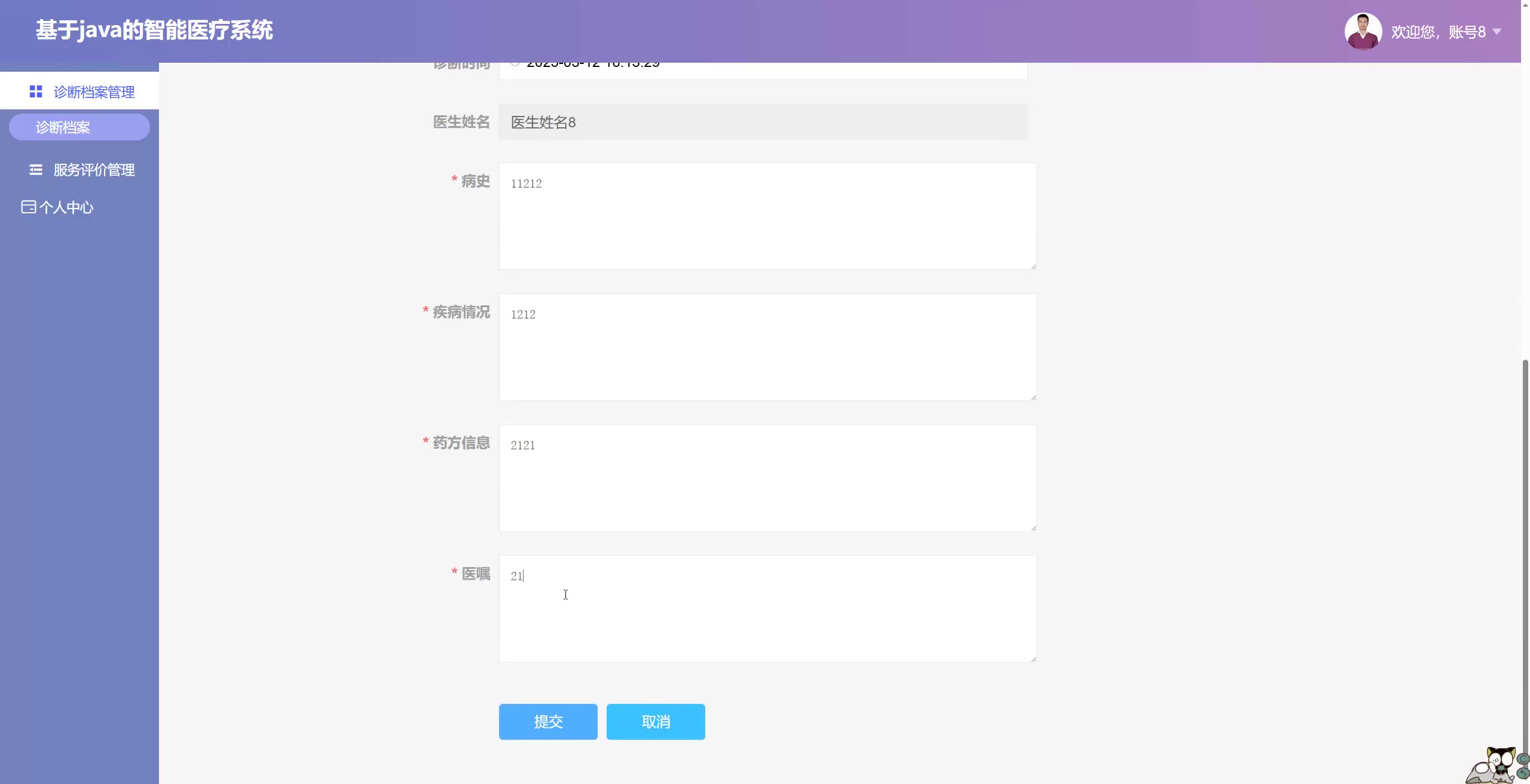Image resolution: width=1530 pixels, height=784 pixels.
Task: Click the 基于java的智能医疗系统 title
Action: point(154,30)
